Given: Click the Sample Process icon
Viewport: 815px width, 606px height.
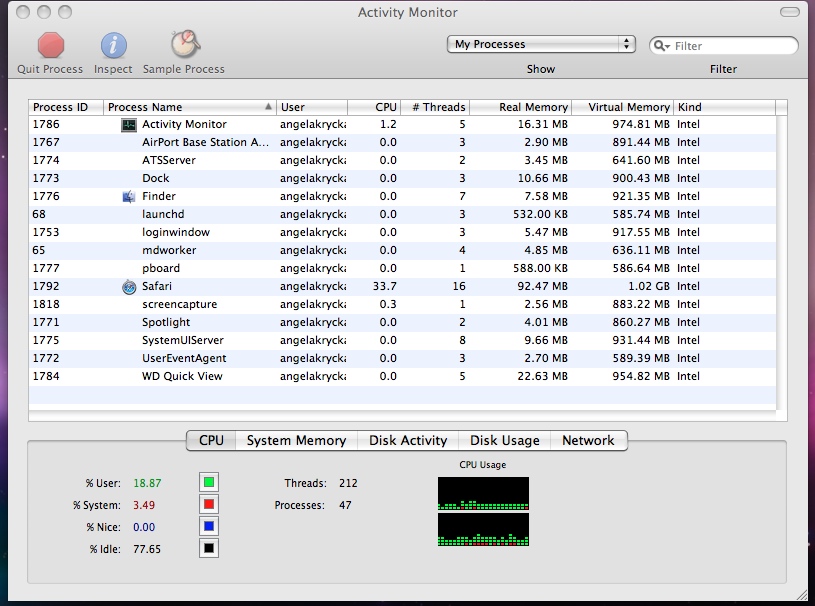Looking at the screenshot, I should pos(185,44).
